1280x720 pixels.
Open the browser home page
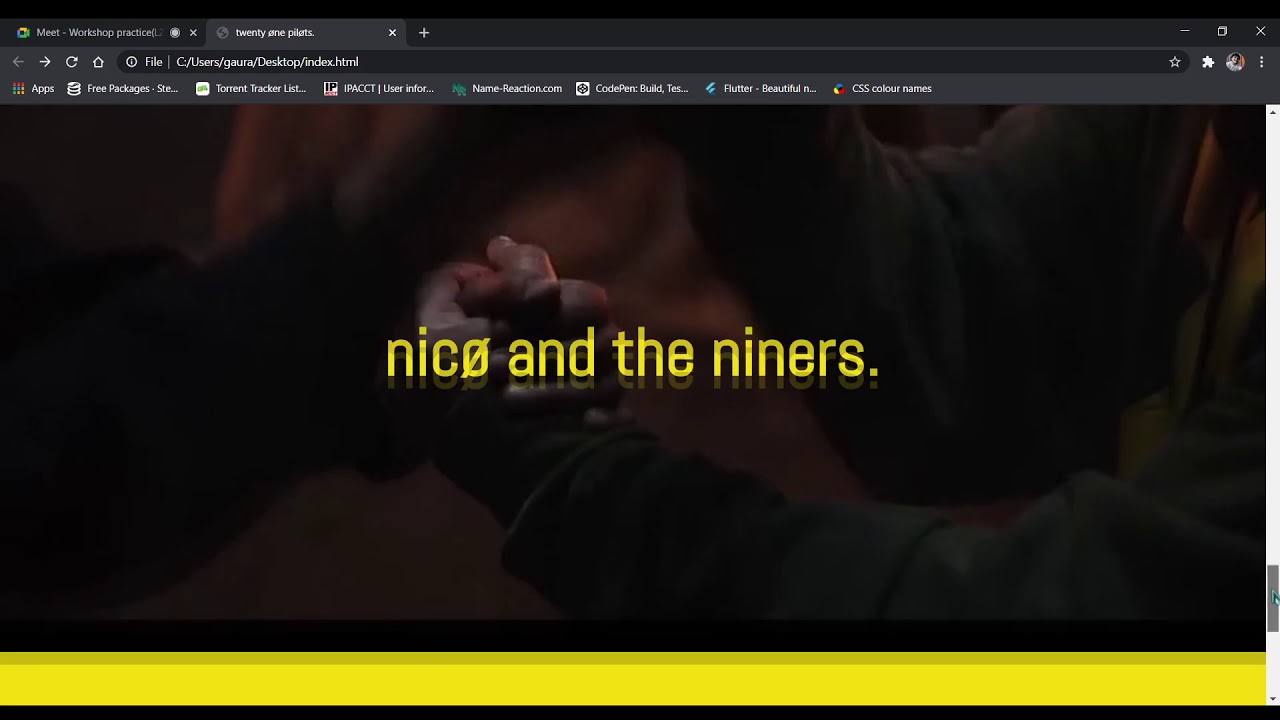click(98, 62)
